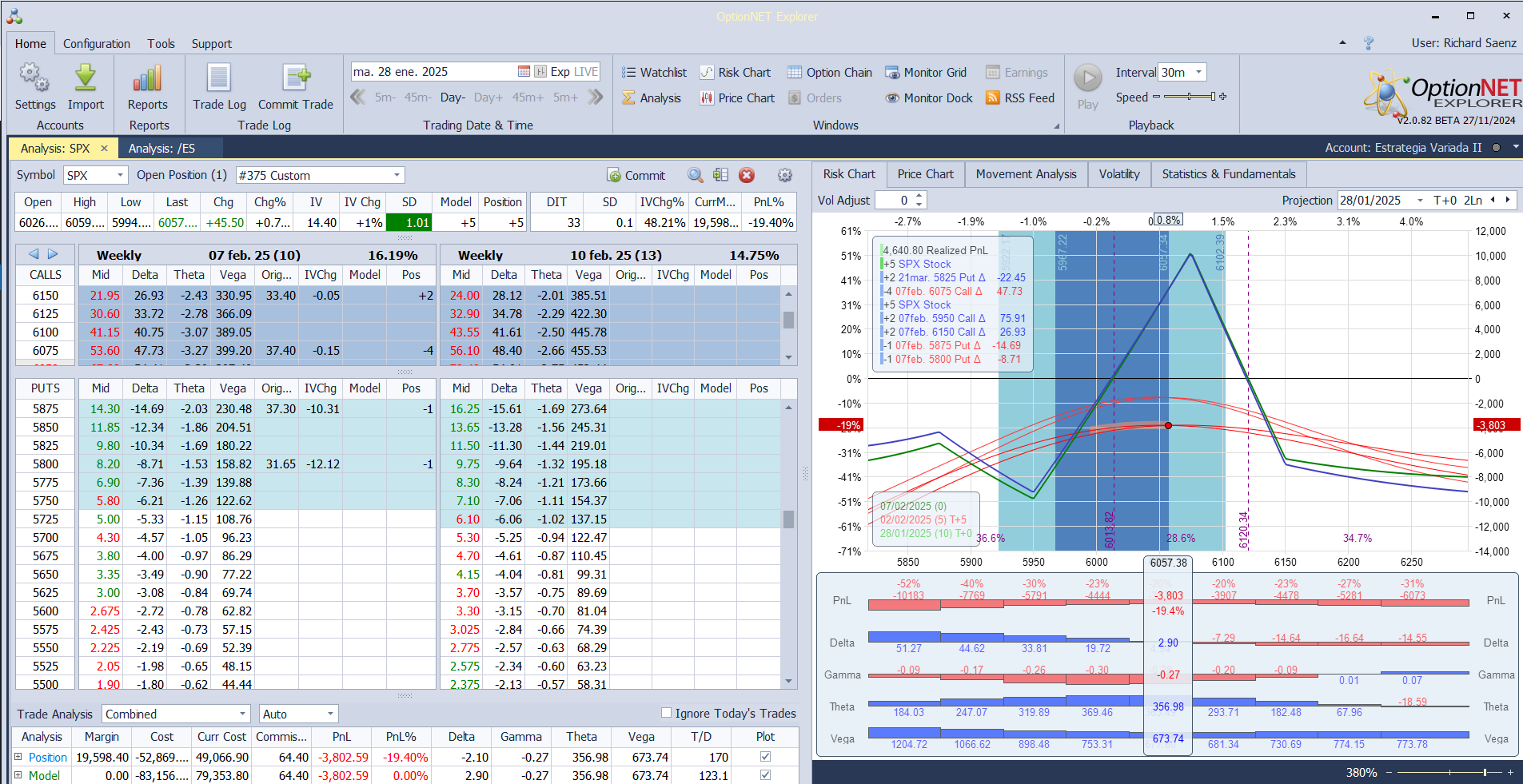1523x784 pixels.
Task: Step projection date forward with right arrow
Action: (x=1508, y=200)
